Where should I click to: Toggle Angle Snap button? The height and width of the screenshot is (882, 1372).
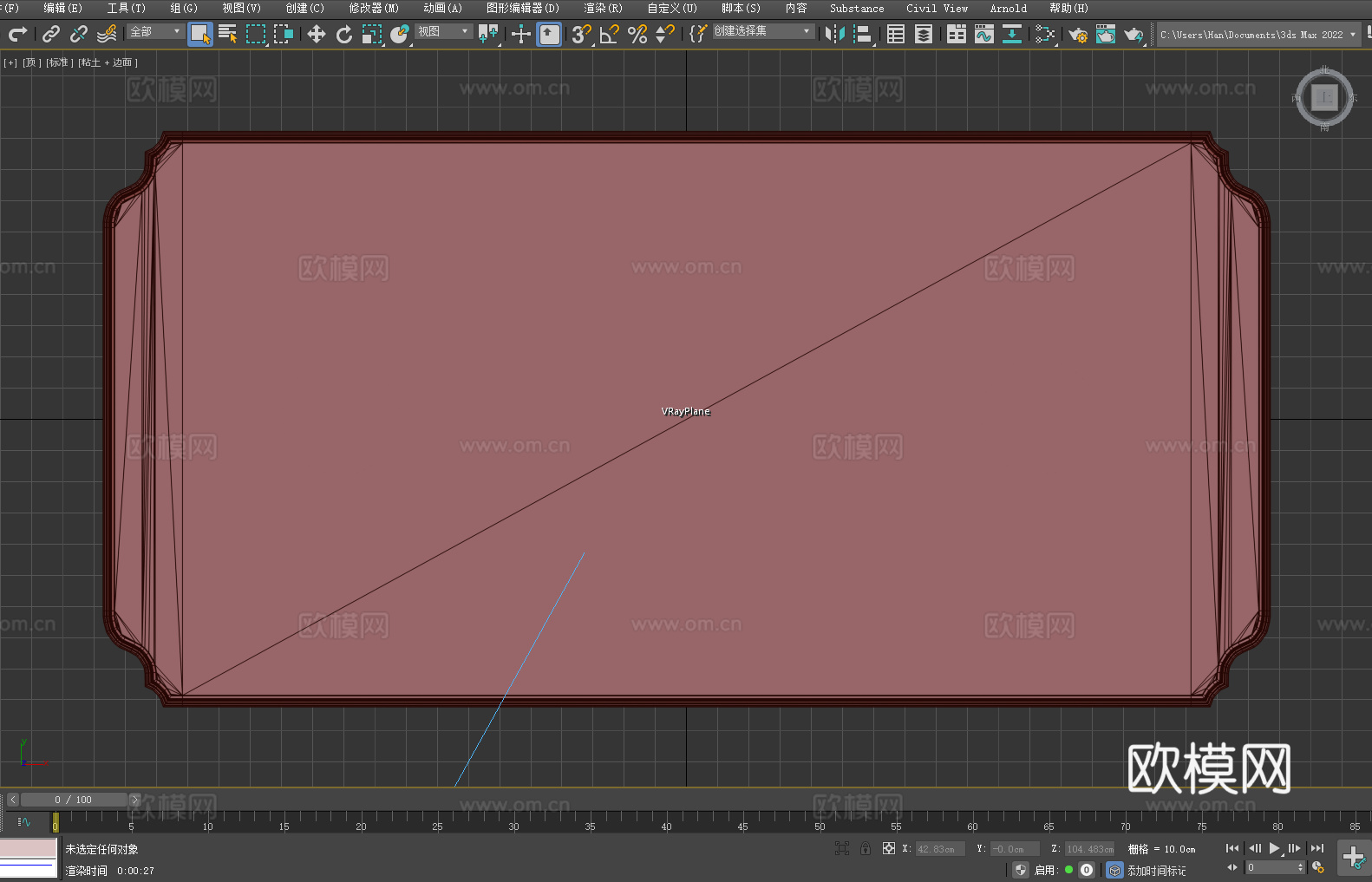610,34
